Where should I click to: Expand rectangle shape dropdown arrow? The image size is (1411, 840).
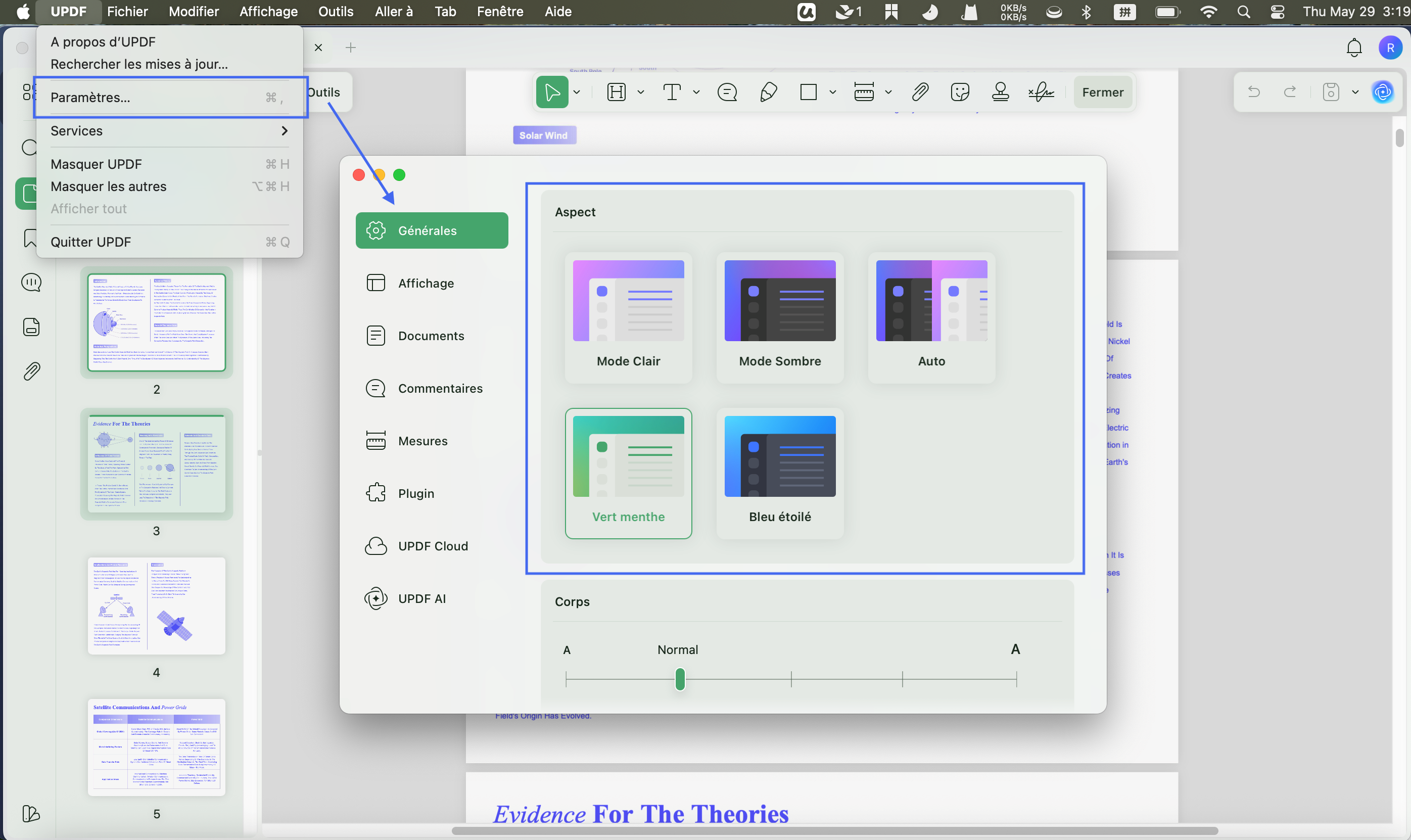(x=832, y=92)
